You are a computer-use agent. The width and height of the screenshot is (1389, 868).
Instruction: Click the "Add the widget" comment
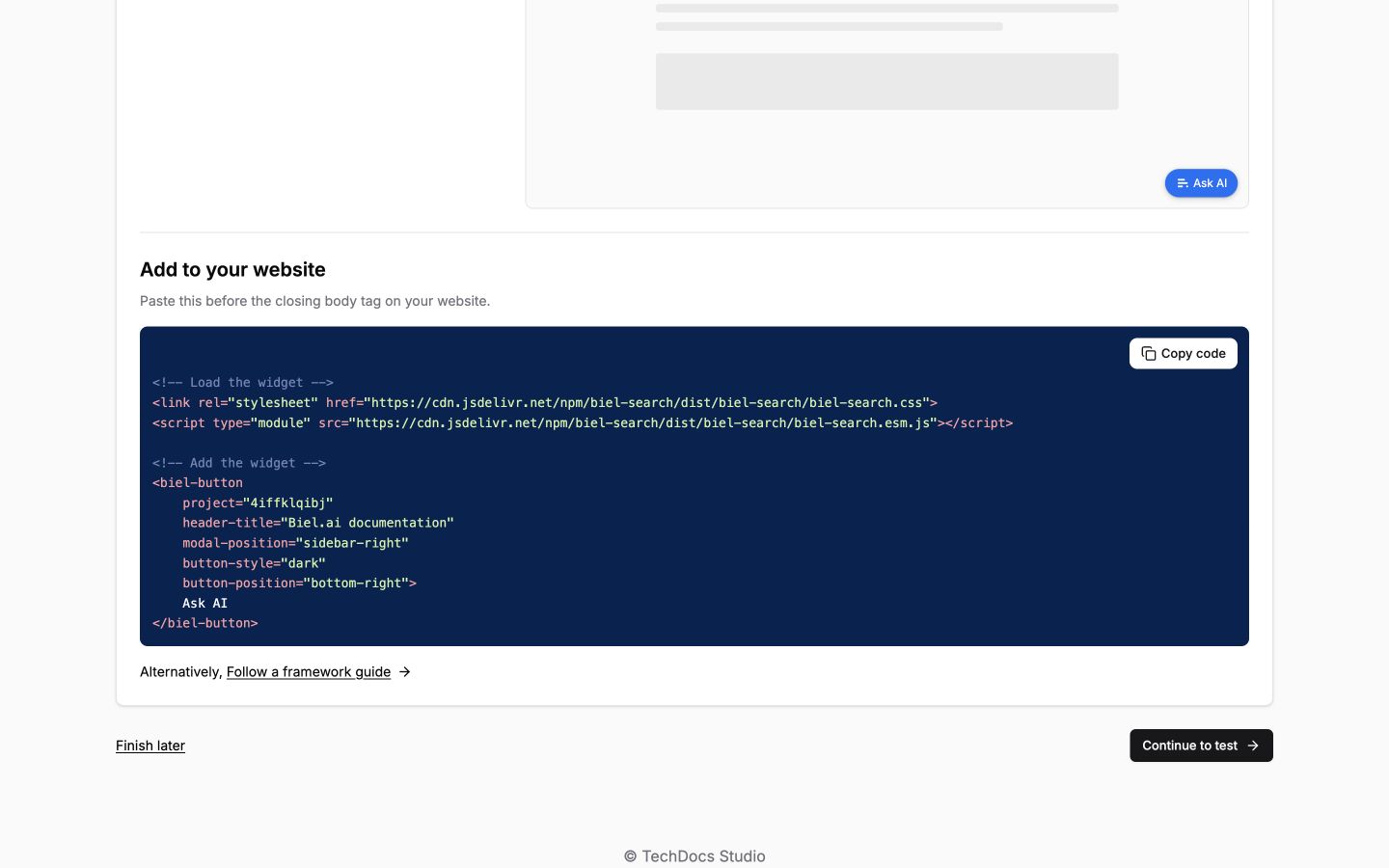(x=239, y=463)
